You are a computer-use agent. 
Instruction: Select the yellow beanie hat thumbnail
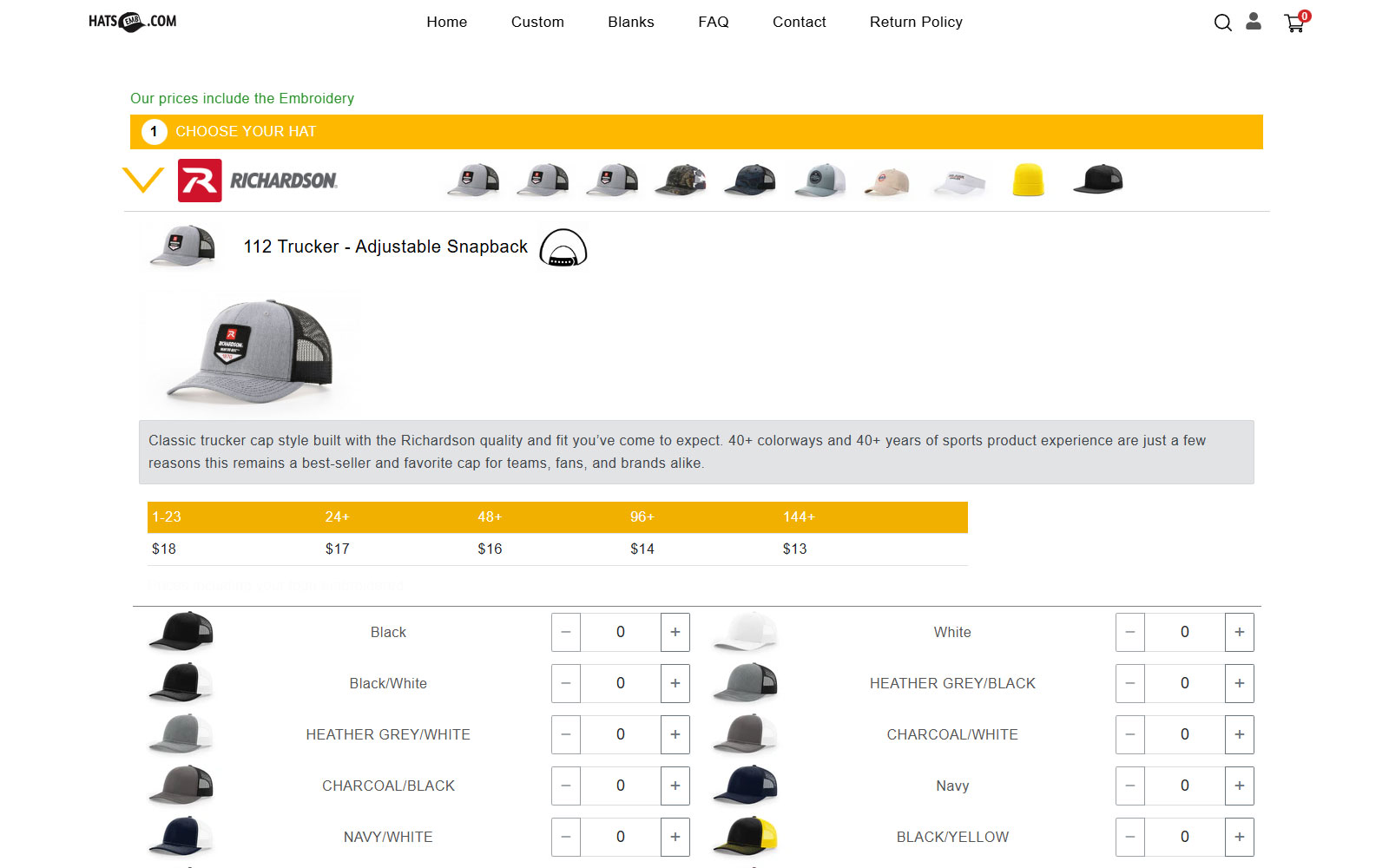coord(1028,180)
